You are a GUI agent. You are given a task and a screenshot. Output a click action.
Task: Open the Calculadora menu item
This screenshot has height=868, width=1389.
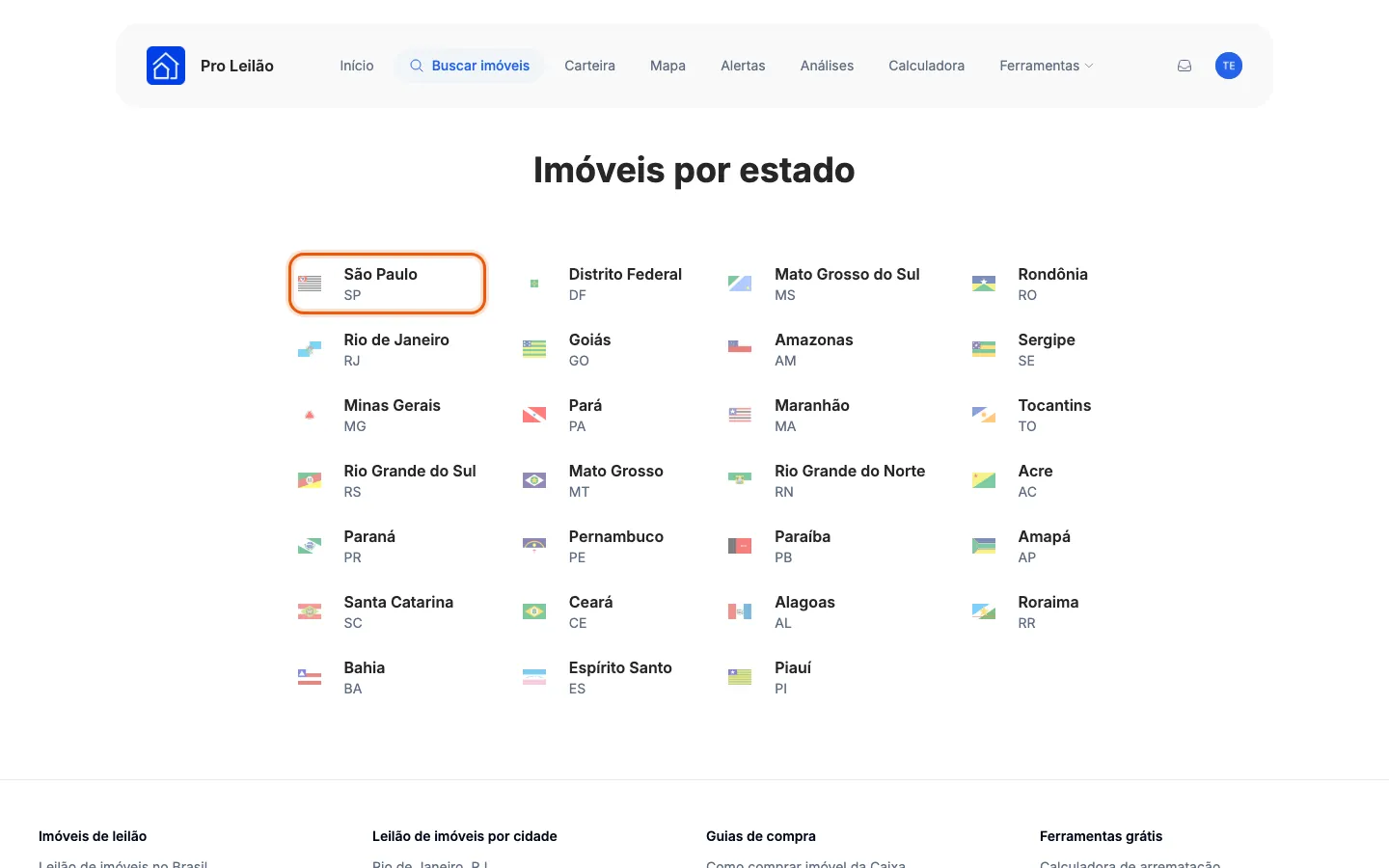926,66
